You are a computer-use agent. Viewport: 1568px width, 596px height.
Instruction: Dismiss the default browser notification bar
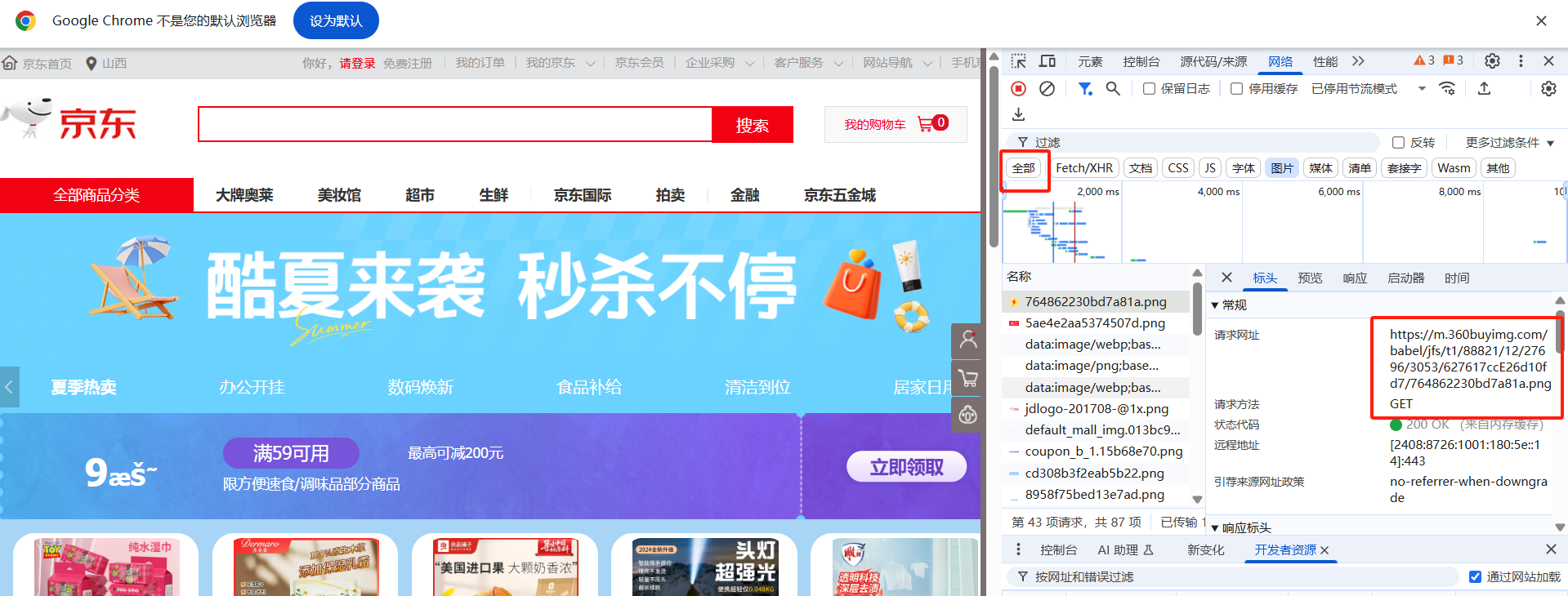(x=1541, y=21)
